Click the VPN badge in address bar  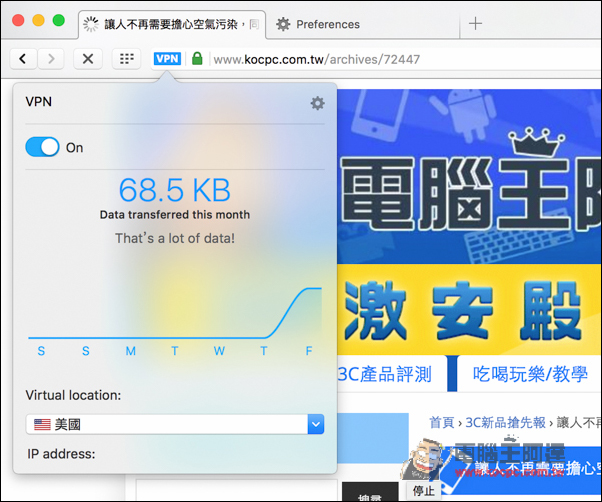pyautogui.click(x=166, y=59)
